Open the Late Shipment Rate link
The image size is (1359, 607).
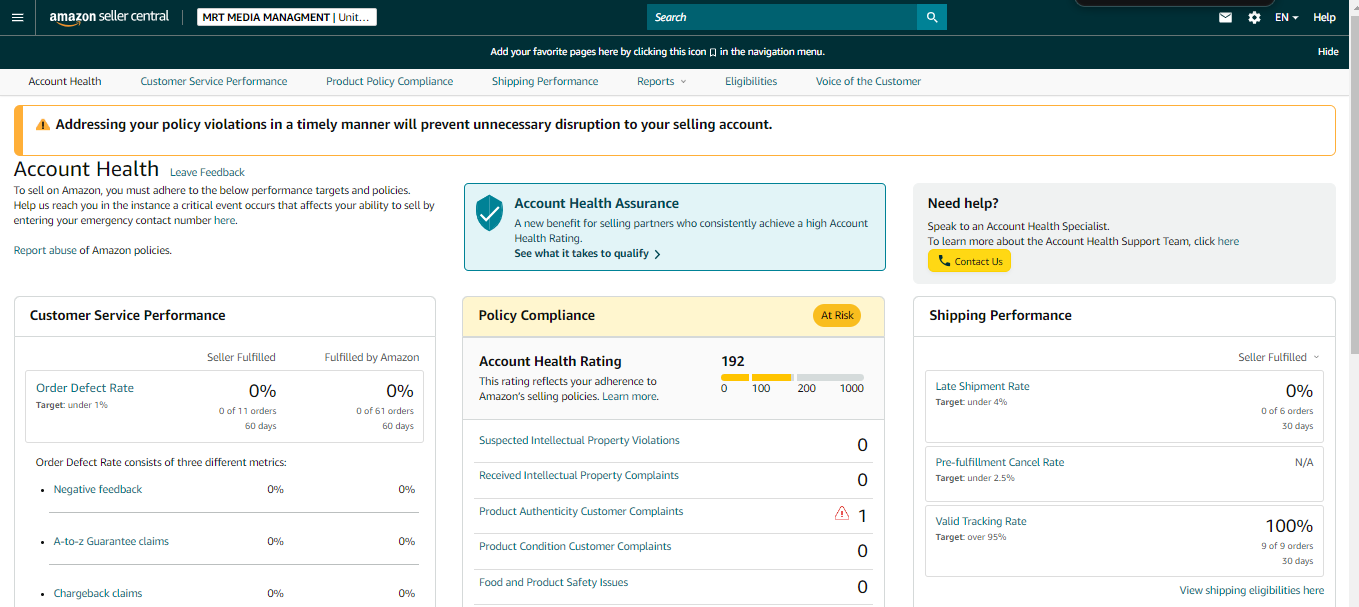coord(982,386)
